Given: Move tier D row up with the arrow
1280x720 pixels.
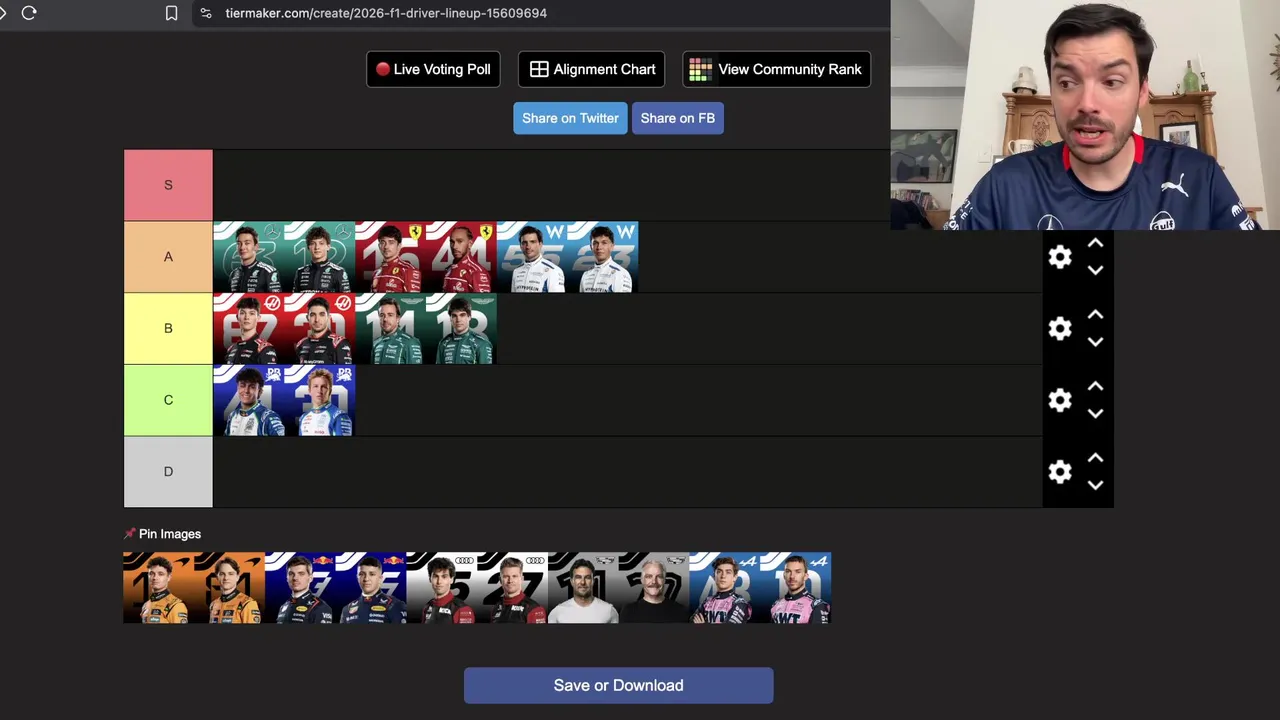Looking at the screenshot, I should pyautogui.click(x=1095, y=458).
